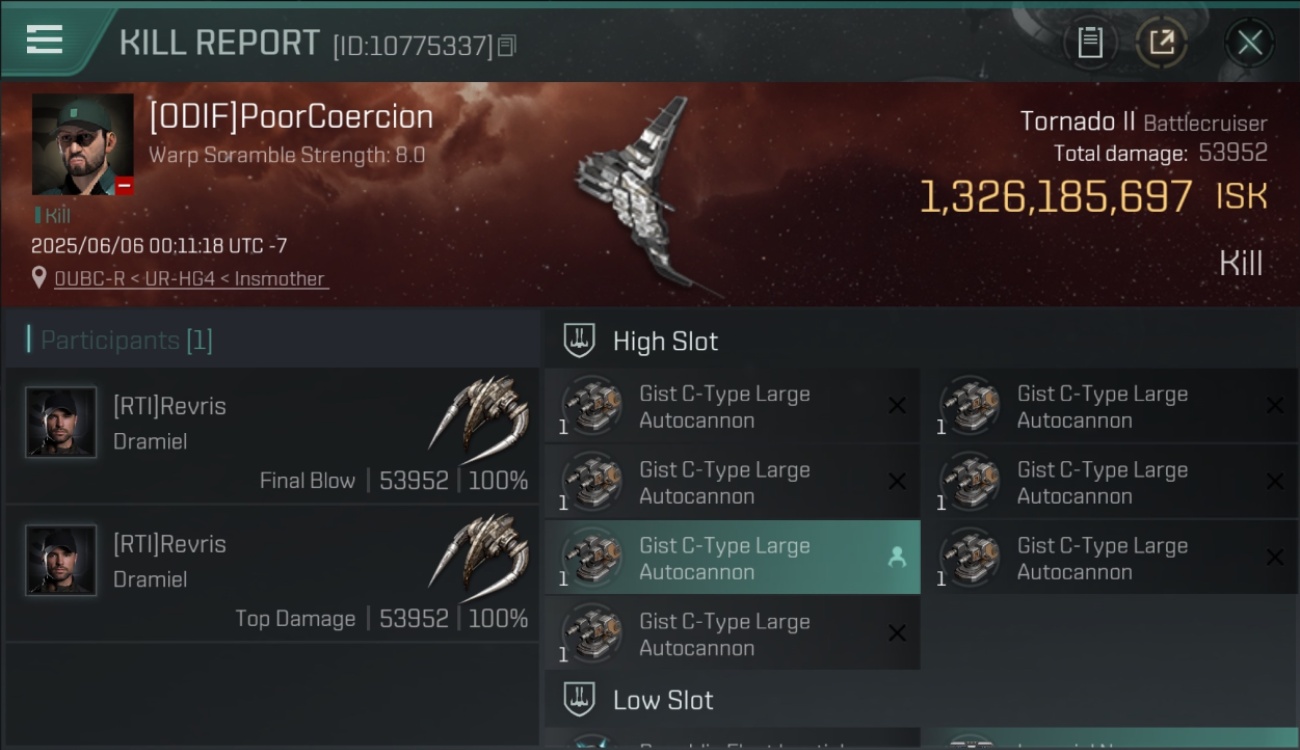Viewport: 1300px width, 750px height.
Task: Click the High Slot section icon
Action: click(580, 341)
